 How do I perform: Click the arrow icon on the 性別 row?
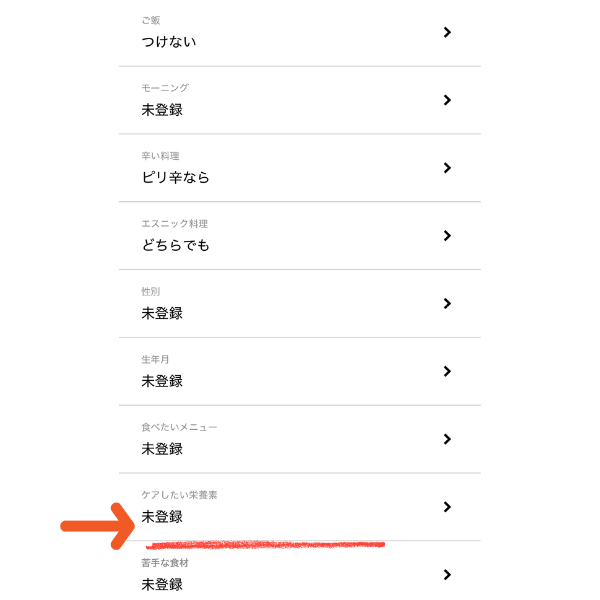447,303
